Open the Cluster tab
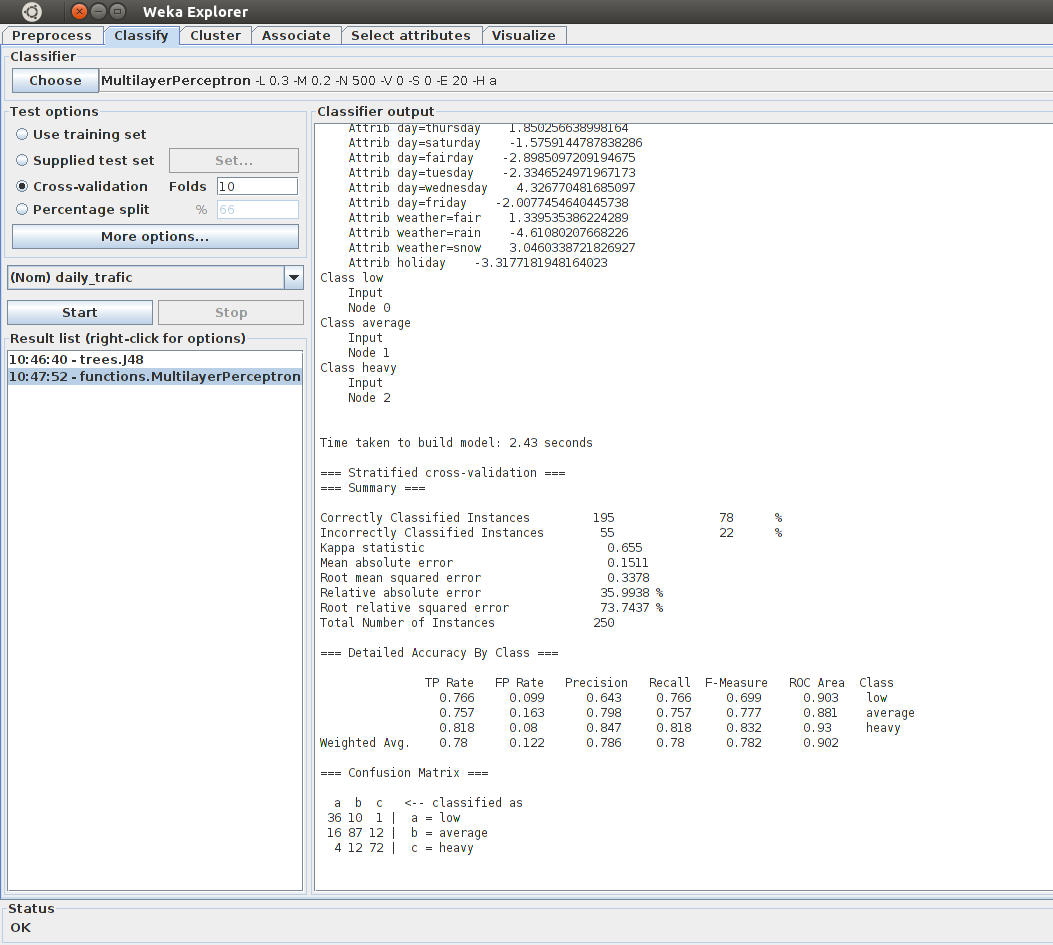The image size is (1053, 945). pyautogui.click(x=216, y=36)
